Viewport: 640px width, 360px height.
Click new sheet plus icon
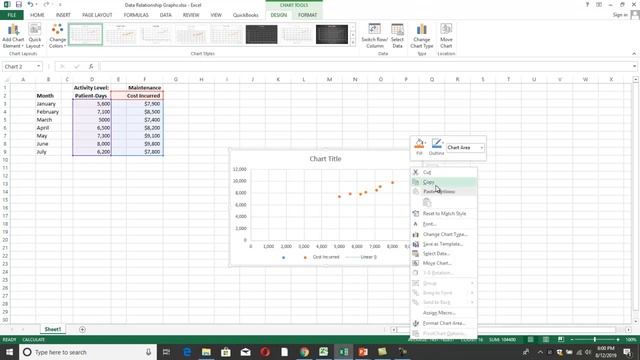coord(82,329)
